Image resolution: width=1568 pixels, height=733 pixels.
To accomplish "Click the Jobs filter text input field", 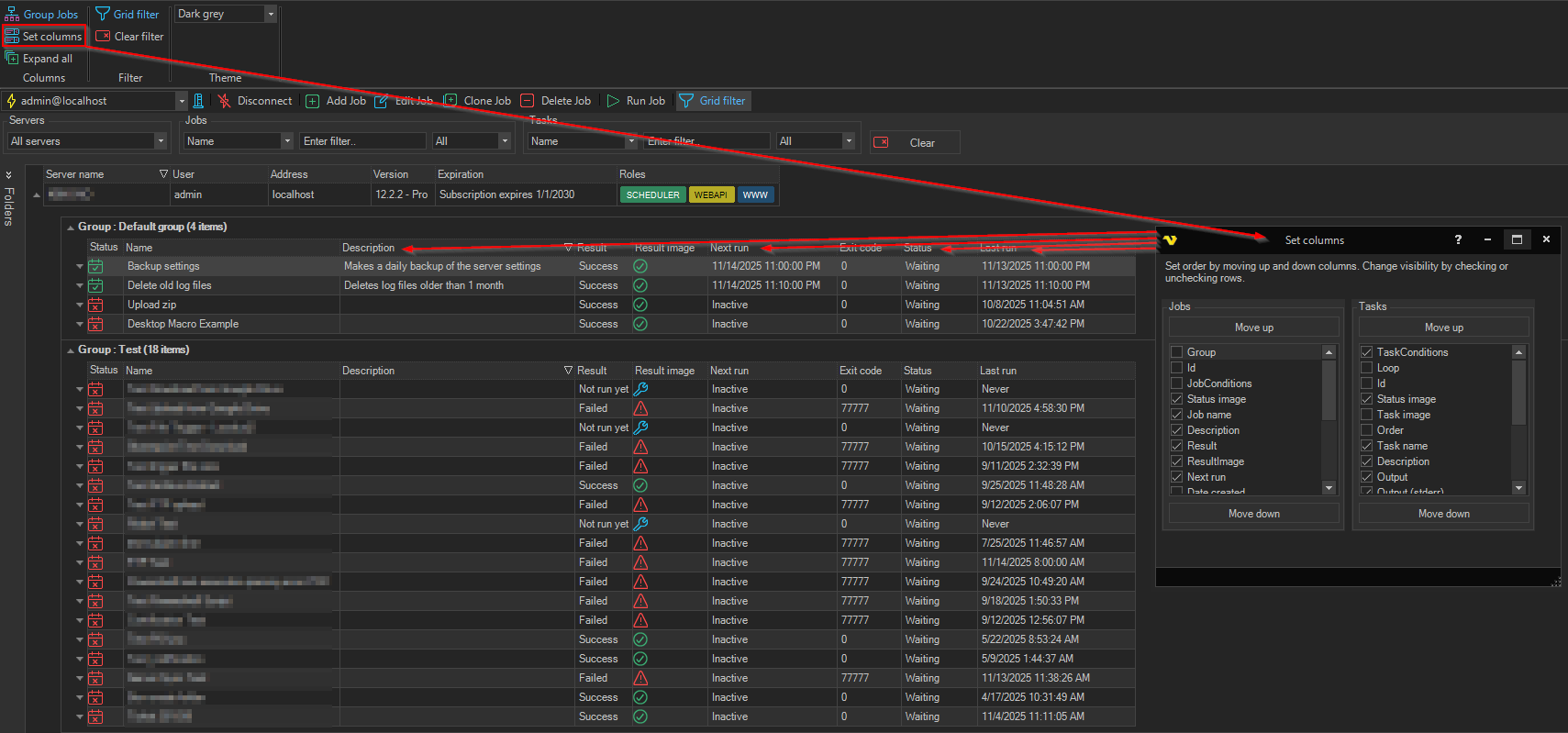I will pos(362,141).
